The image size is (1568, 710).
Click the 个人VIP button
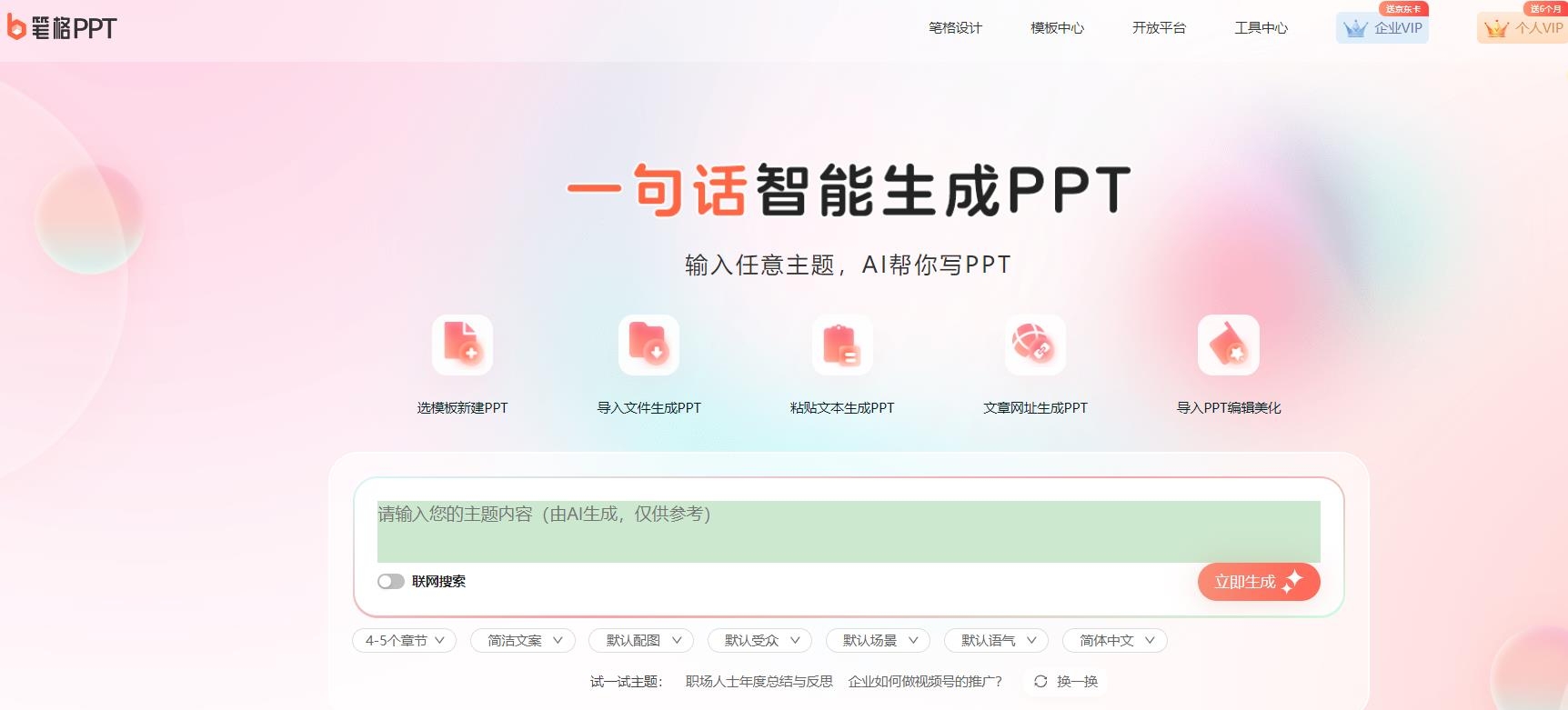[x=1523, y=28]
